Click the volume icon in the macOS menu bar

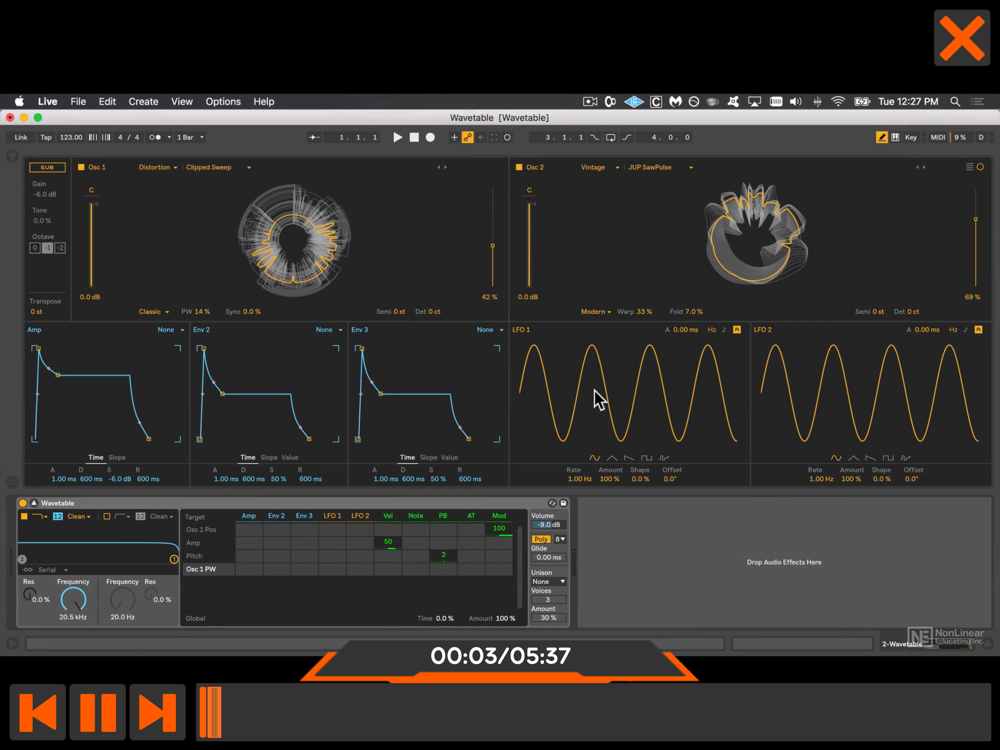[795, 101]
